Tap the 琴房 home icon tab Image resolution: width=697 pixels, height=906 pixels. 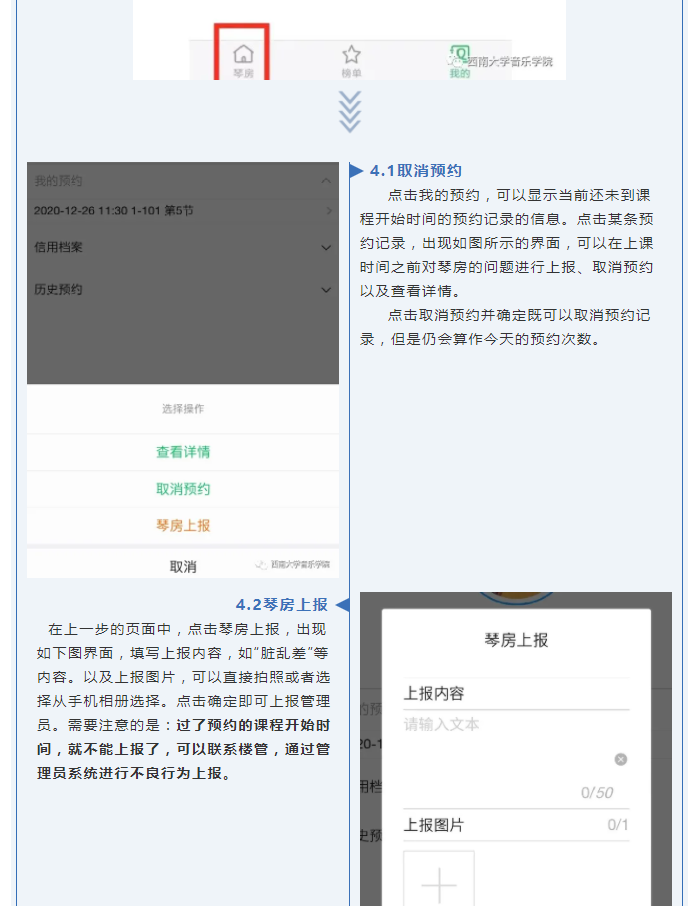tap(243, 59)
